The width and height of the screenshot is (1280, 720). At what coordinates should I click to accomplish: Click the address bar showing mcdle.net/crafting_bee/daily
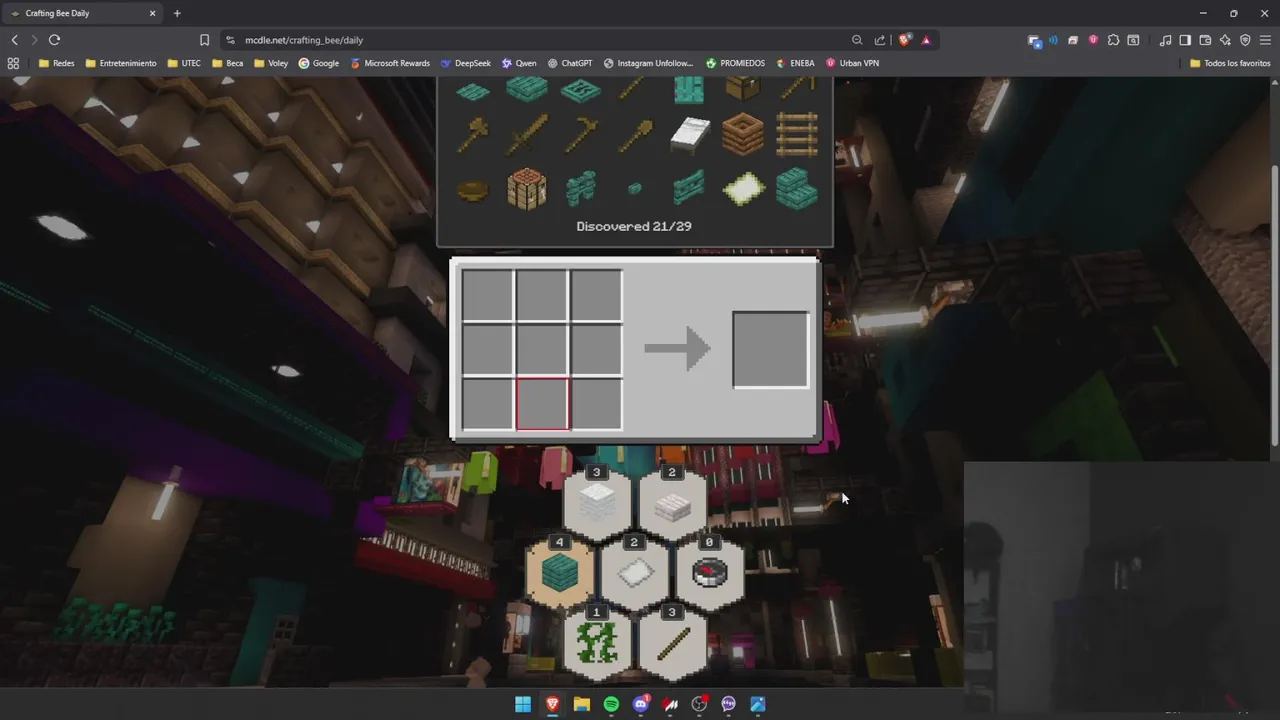pos(540,40)
